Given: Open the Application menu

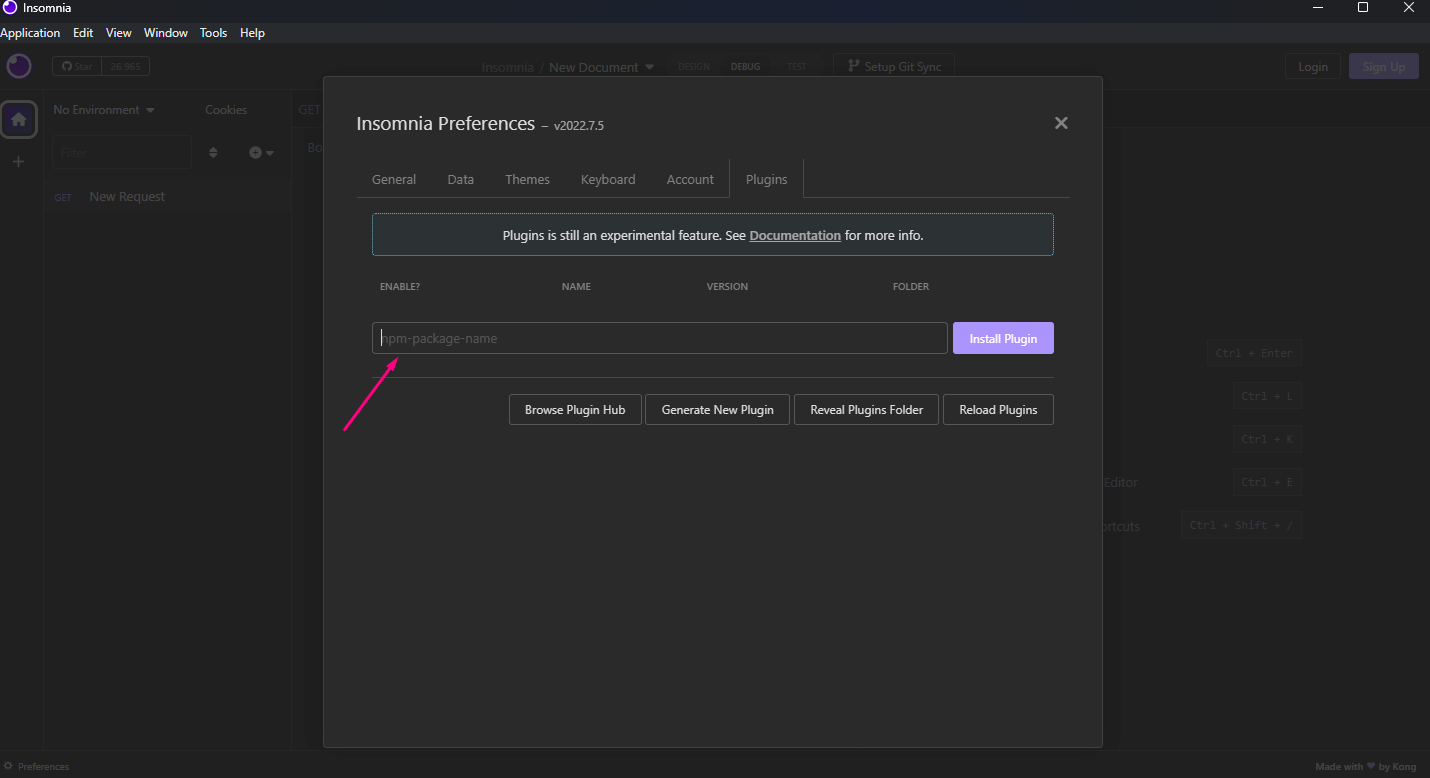Looking at the screenshot, I should click(30, 33).
